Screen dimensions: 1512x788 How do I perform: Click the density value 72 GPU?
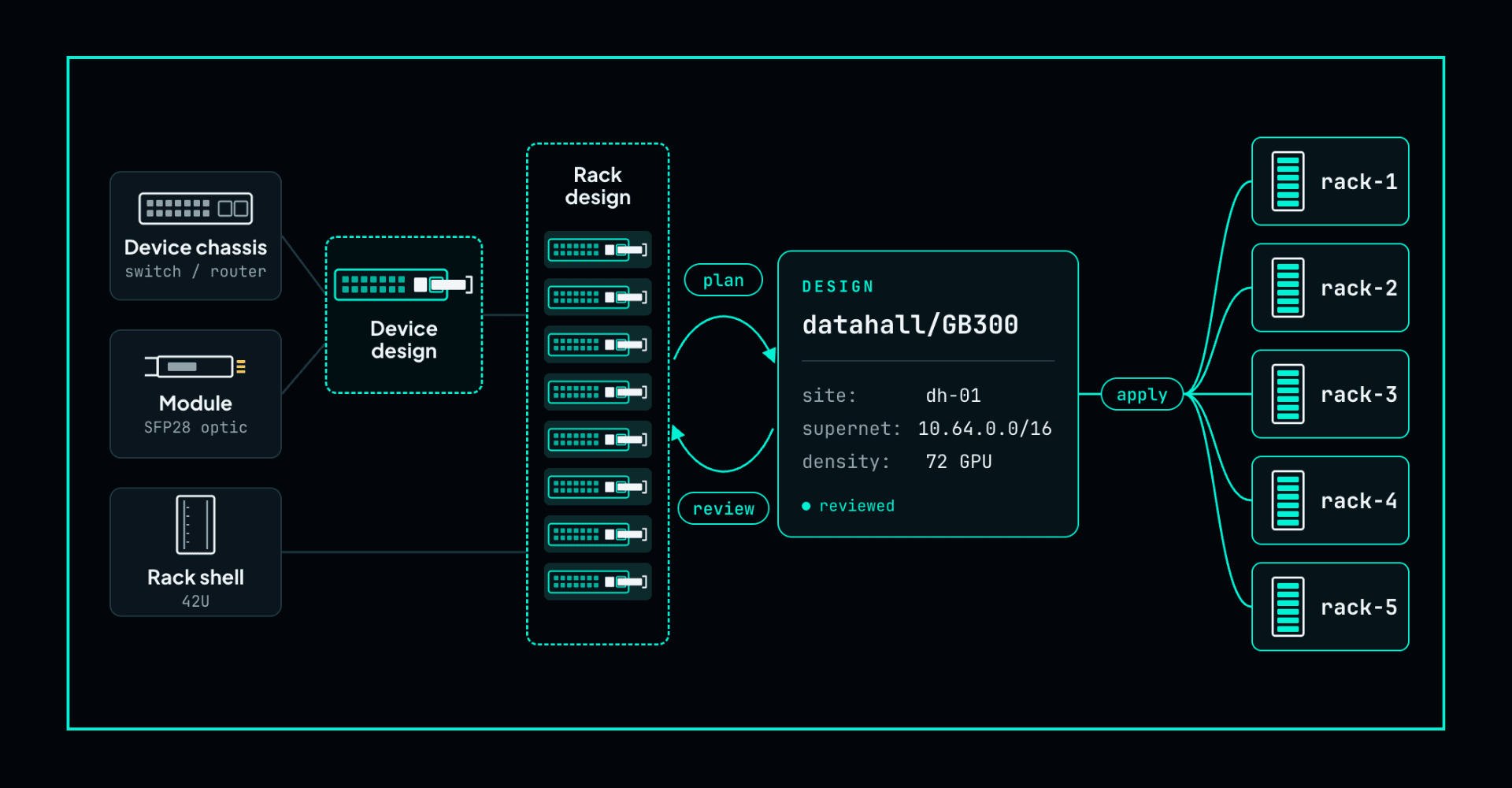(x=958, y=462)
